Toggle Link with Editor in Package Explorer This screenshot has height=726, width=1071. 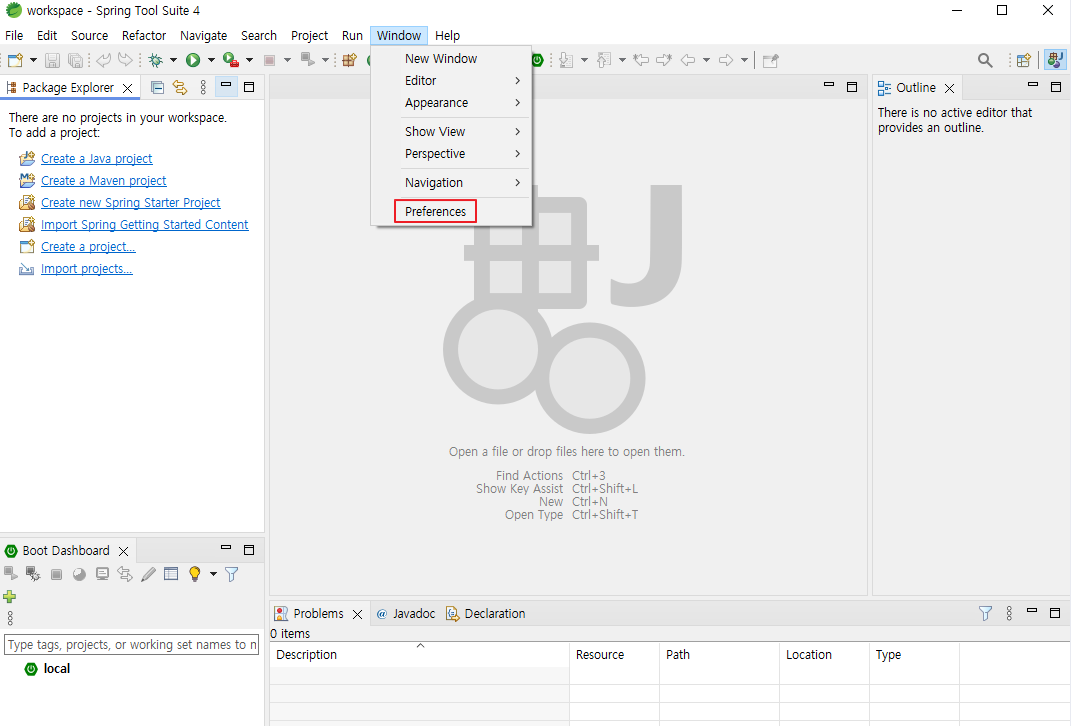180,87
